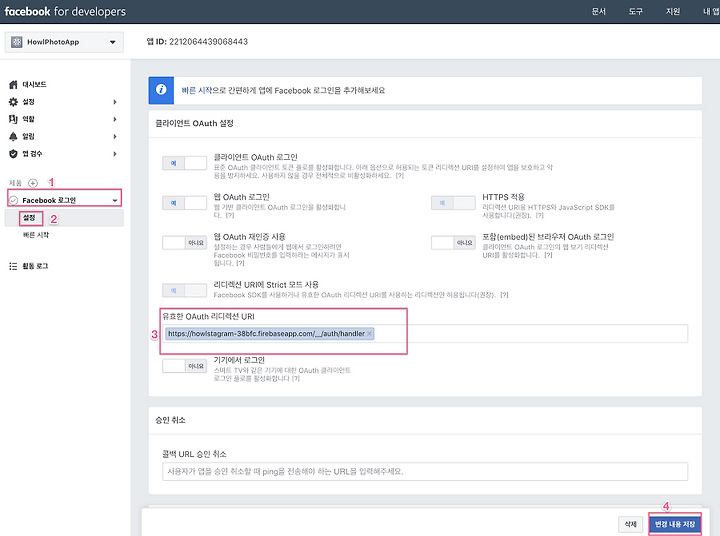Viewport: 720px width, 536px height.
Task: Collapse the Facebook 로그인 section chevron
Action: point(115,200)
